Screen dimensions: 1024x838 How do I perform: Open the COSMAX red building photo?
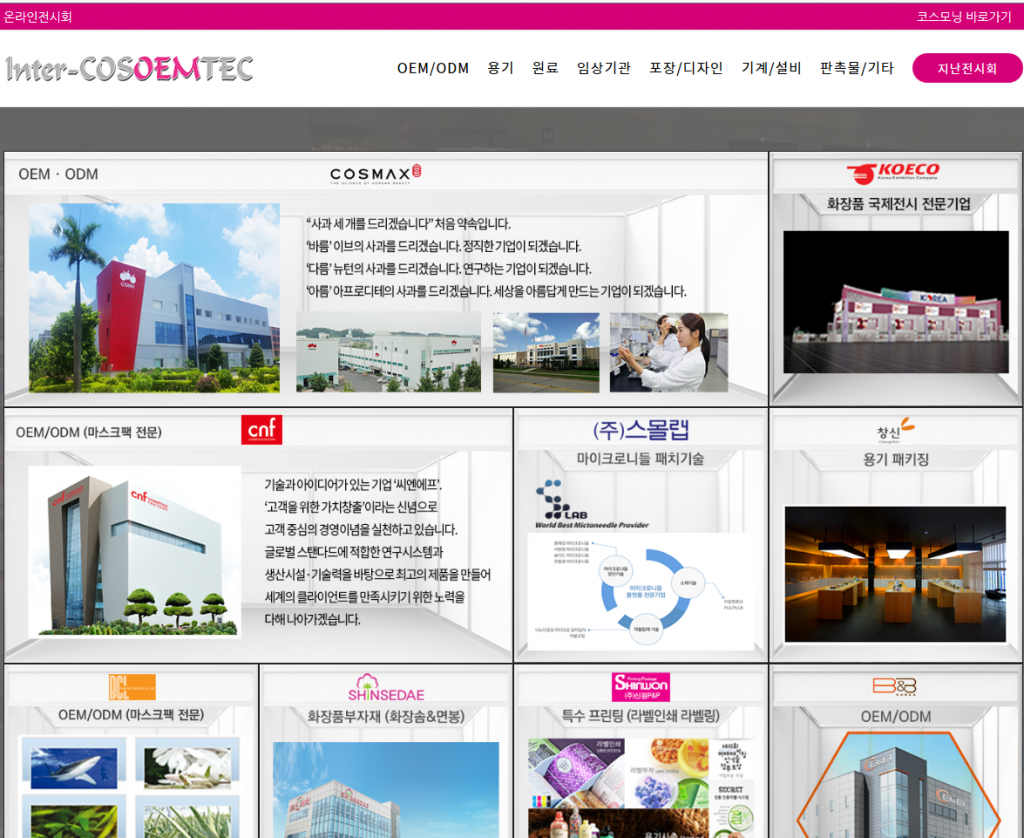coord(154,298)
